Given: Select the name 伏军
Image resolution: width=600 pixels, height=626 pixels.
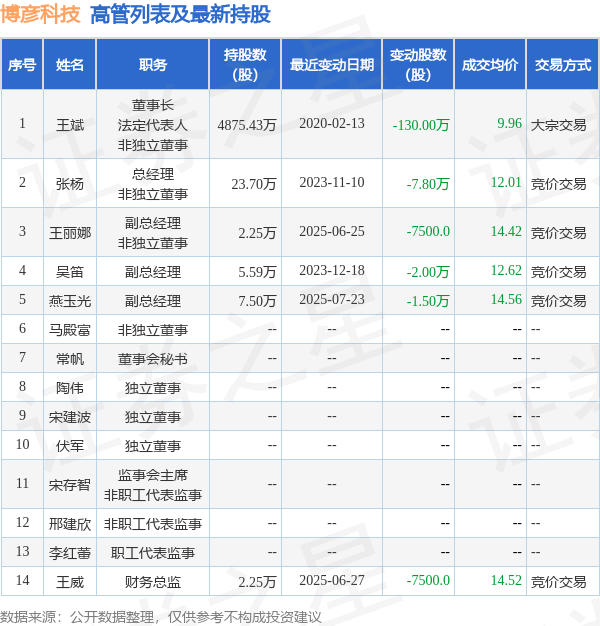Looking at the screenshot, I should pos(70,446).
